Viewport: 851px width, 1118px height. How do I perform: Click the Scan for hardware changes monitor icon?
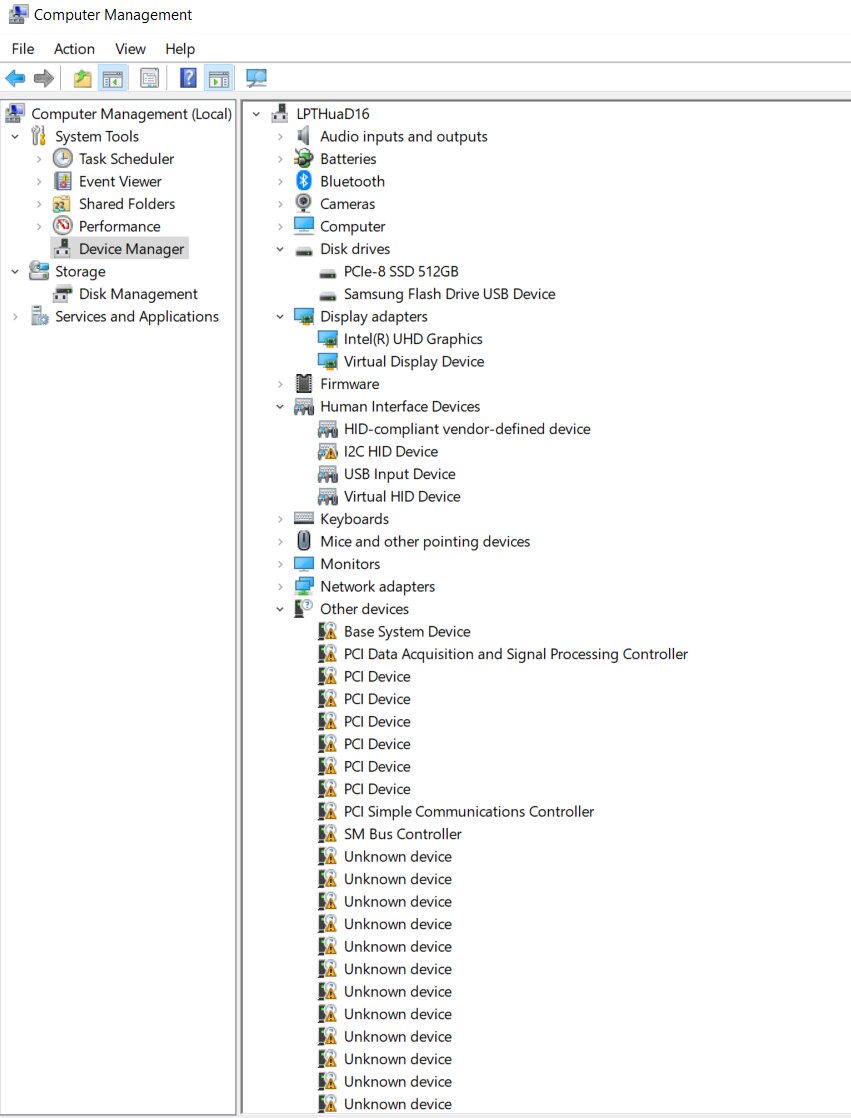[256, 78]
